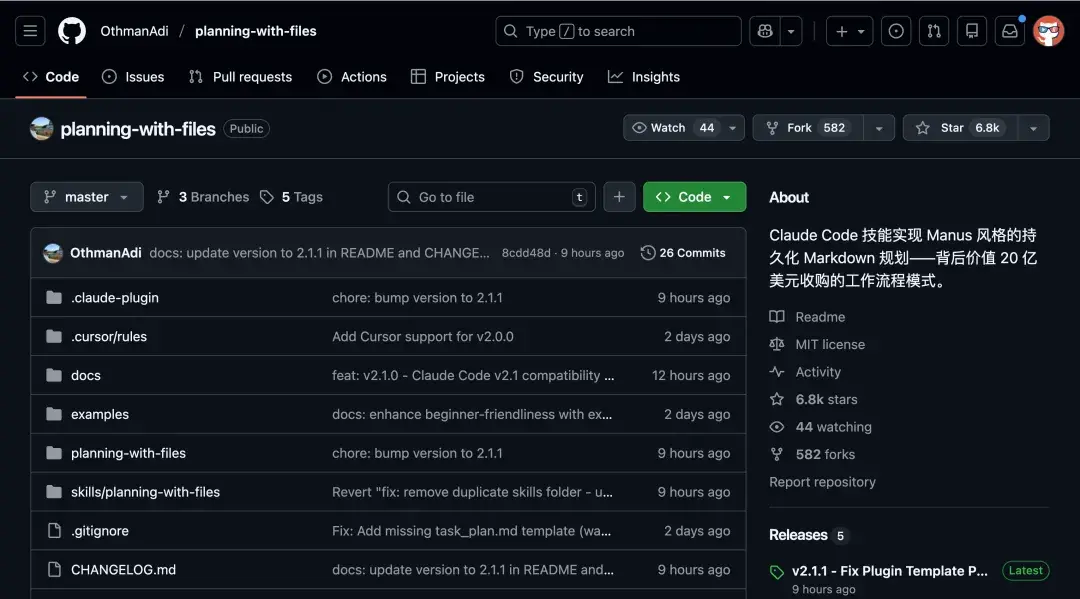The image size is (1080, 599).
Task: Open the notifications inbox icon
Action: tap(1010, 31)
